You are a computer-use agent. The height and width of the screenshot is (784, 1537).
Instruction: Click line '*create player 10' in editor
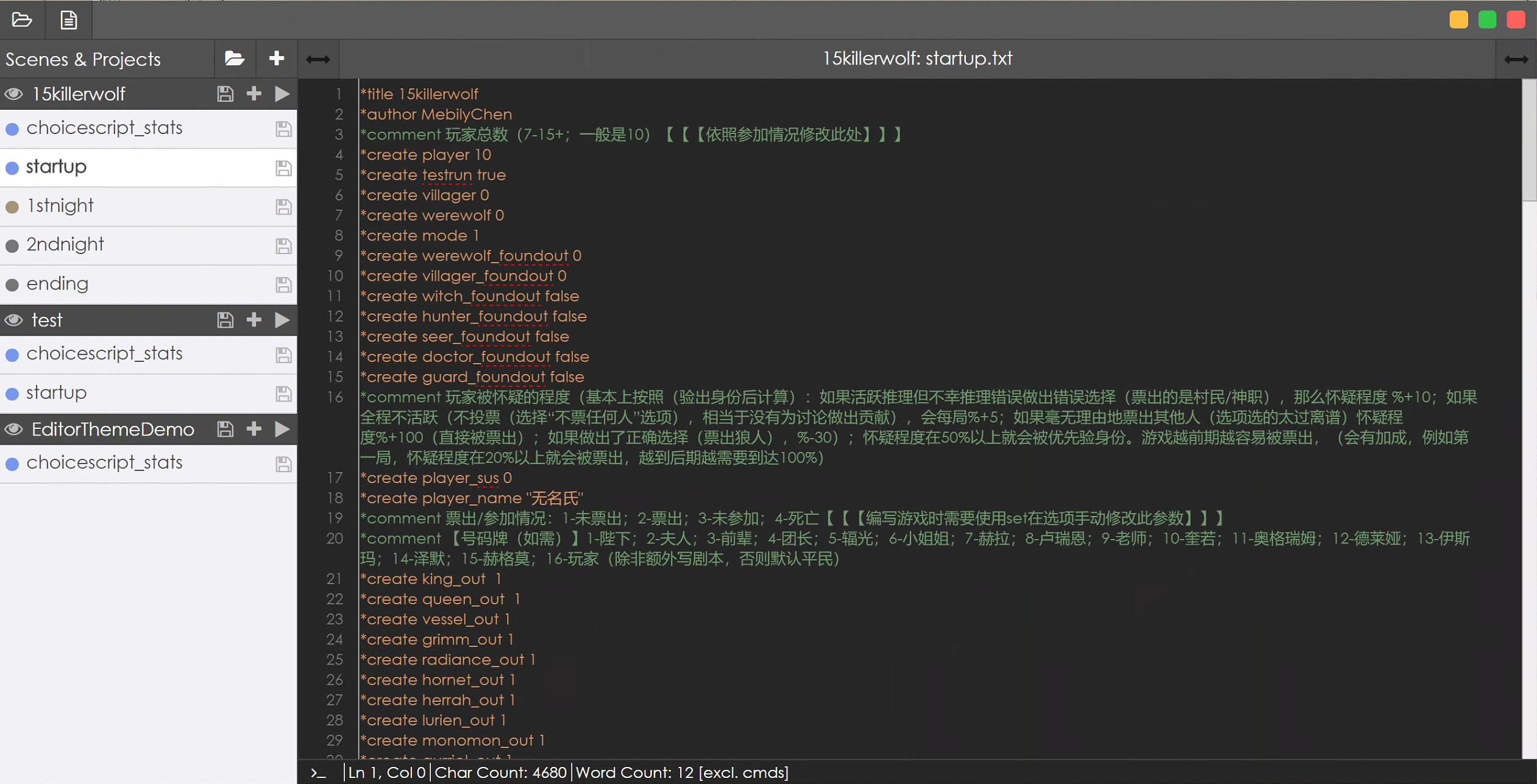pyautogui.click(x=425, y=155)
